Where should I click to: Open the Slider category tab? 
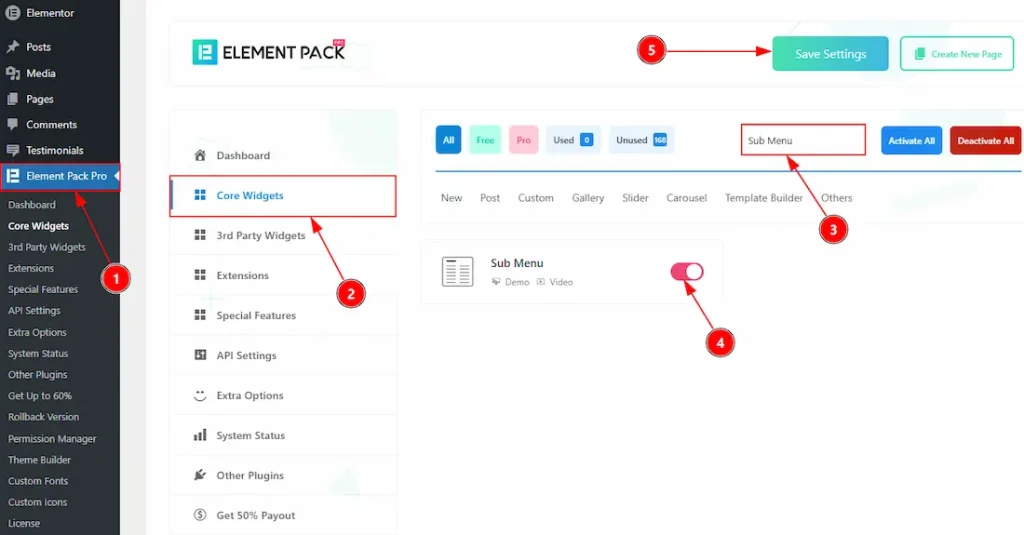tap(635, 198)
